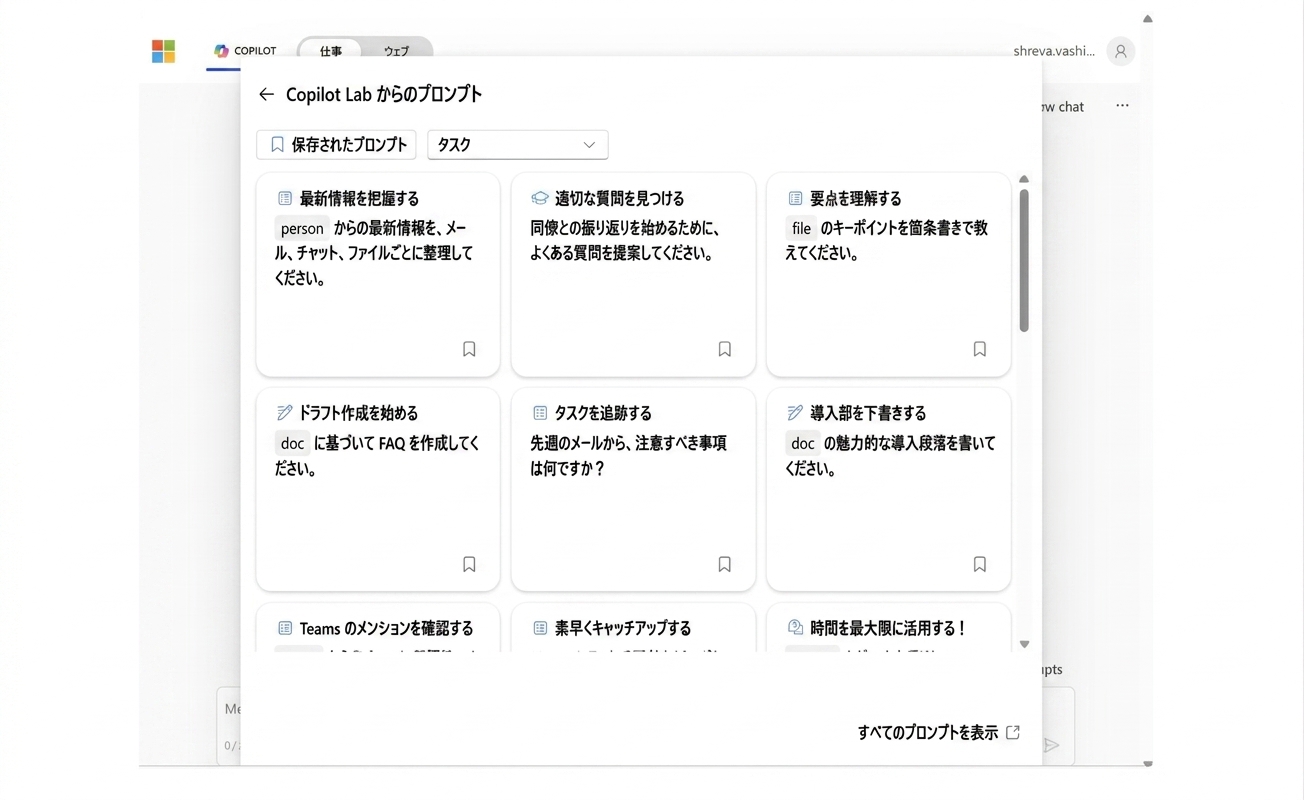Select the 適切な質問を見つける prompt title
The width and height of the screenshot is (1304, 800).
coord(620,198)
